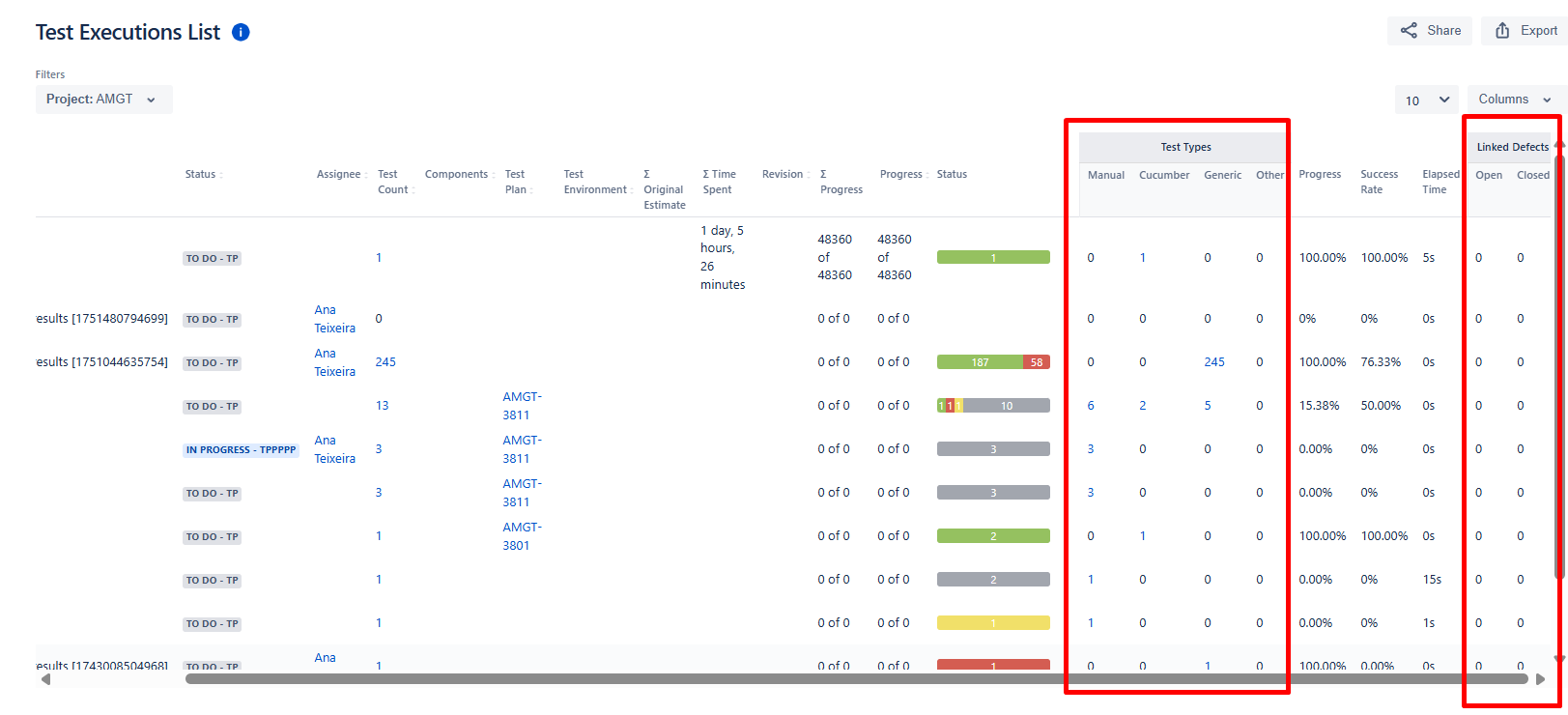Open the Project: AMGT filter dropdown
The width and height of the screenshot is (1568, 715).
[x=103, y=100]
